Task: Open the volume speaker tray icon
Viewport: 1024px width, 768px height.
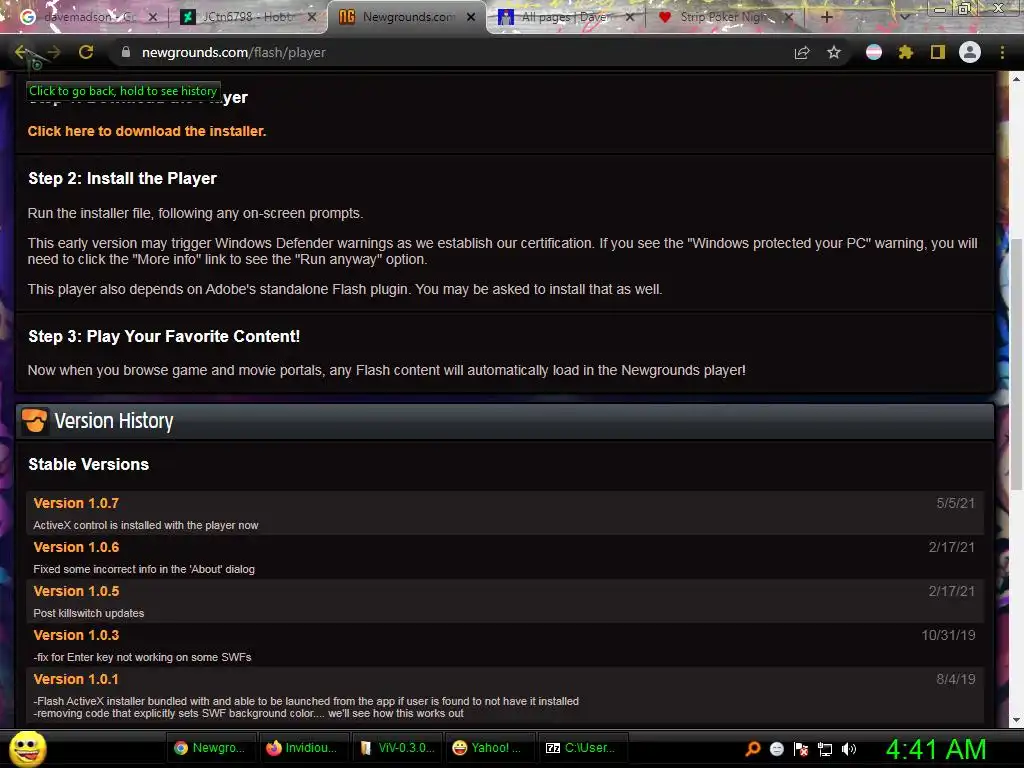Action: (x=849, y=749)
